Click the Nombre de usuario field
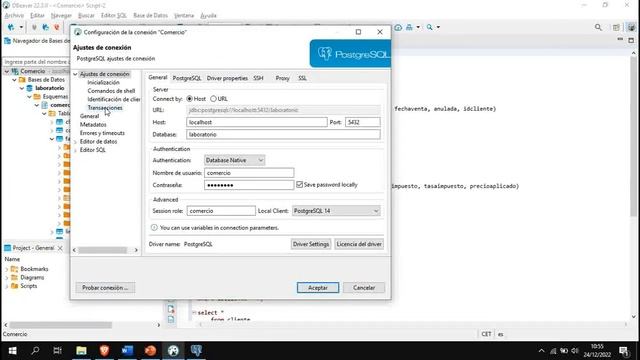Viewport: 640px width, 360px height. (249, 173)
